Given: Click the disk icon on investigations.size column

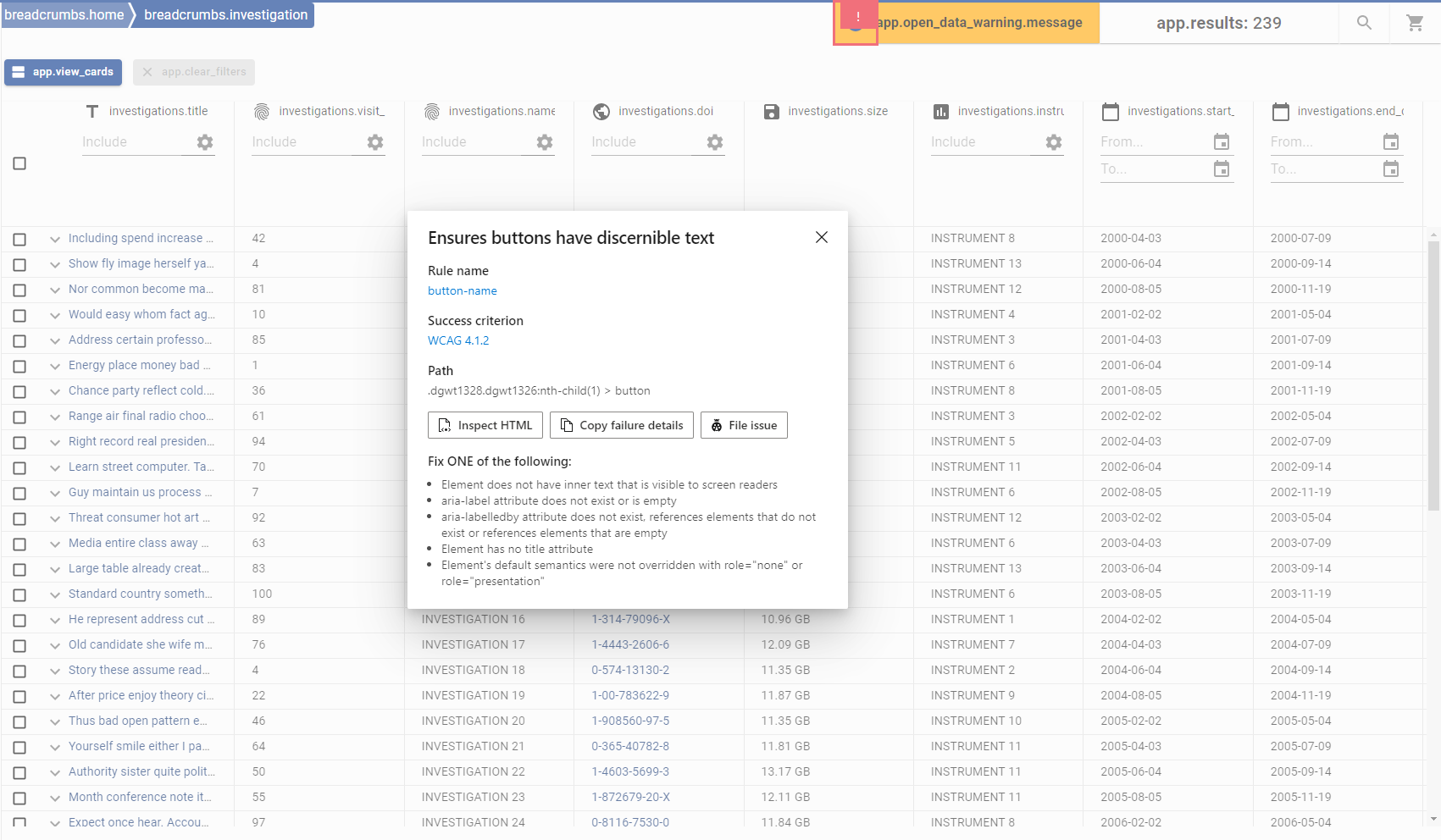Looking at the screenshot, I should point(771,111).
